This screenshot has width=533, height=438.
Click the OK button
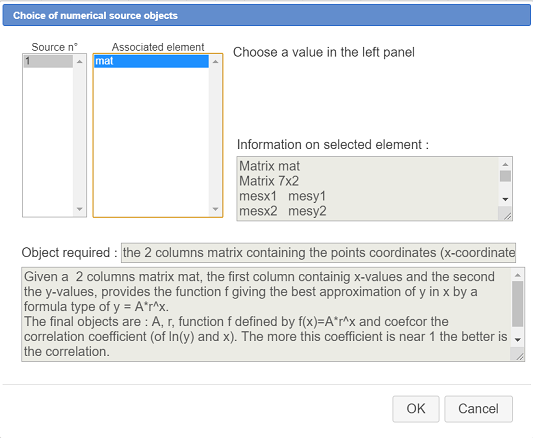[416, 409]
